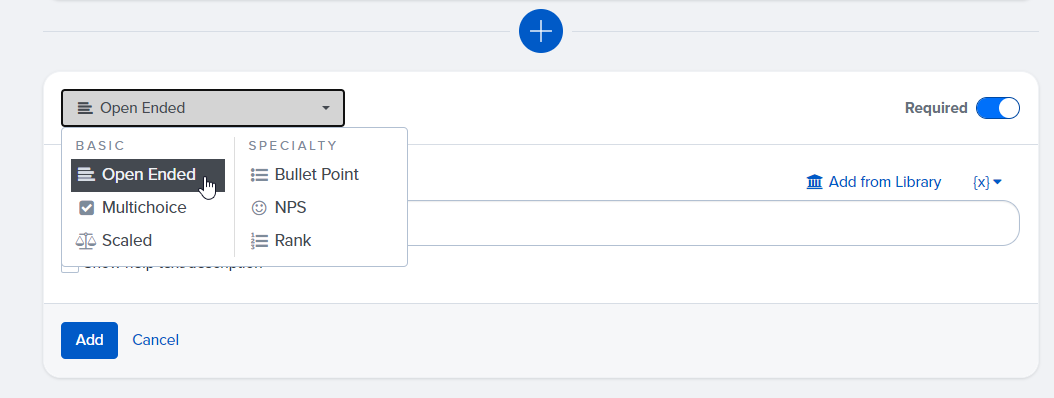Screen dimensions: 1054x398
Task: Click the Open Ended lines icon in the list
Action: coord(85,175)
